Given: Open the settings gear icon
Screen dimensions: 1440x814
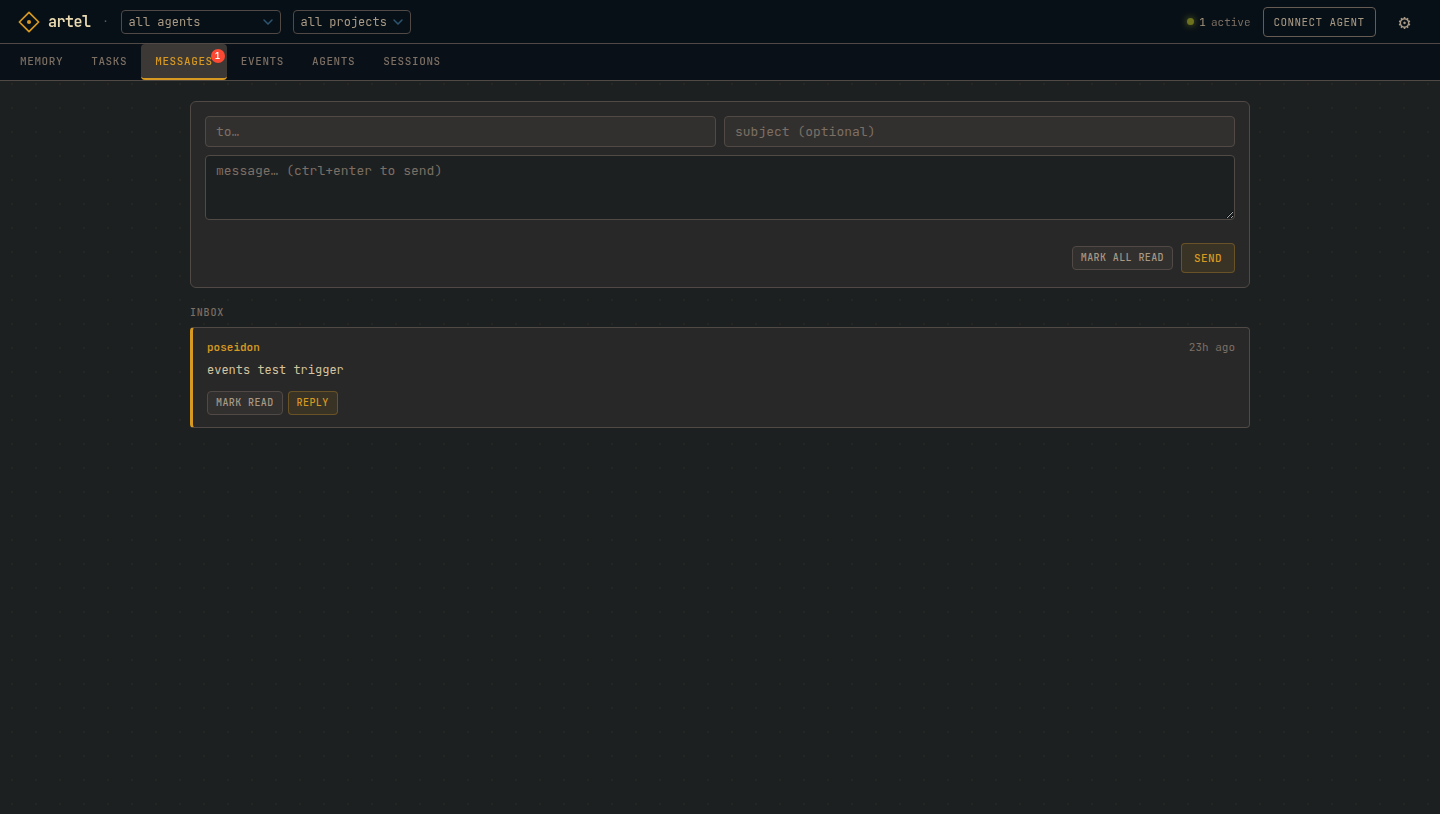Looking at the screenshot, I should [x=1404, y=22].
